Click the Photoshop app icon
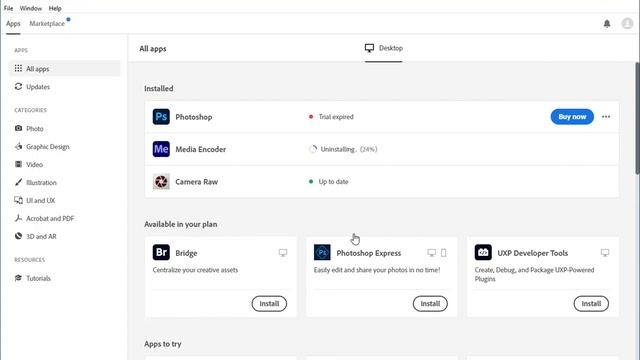The image size is (640, 360). tap(161, 117)
